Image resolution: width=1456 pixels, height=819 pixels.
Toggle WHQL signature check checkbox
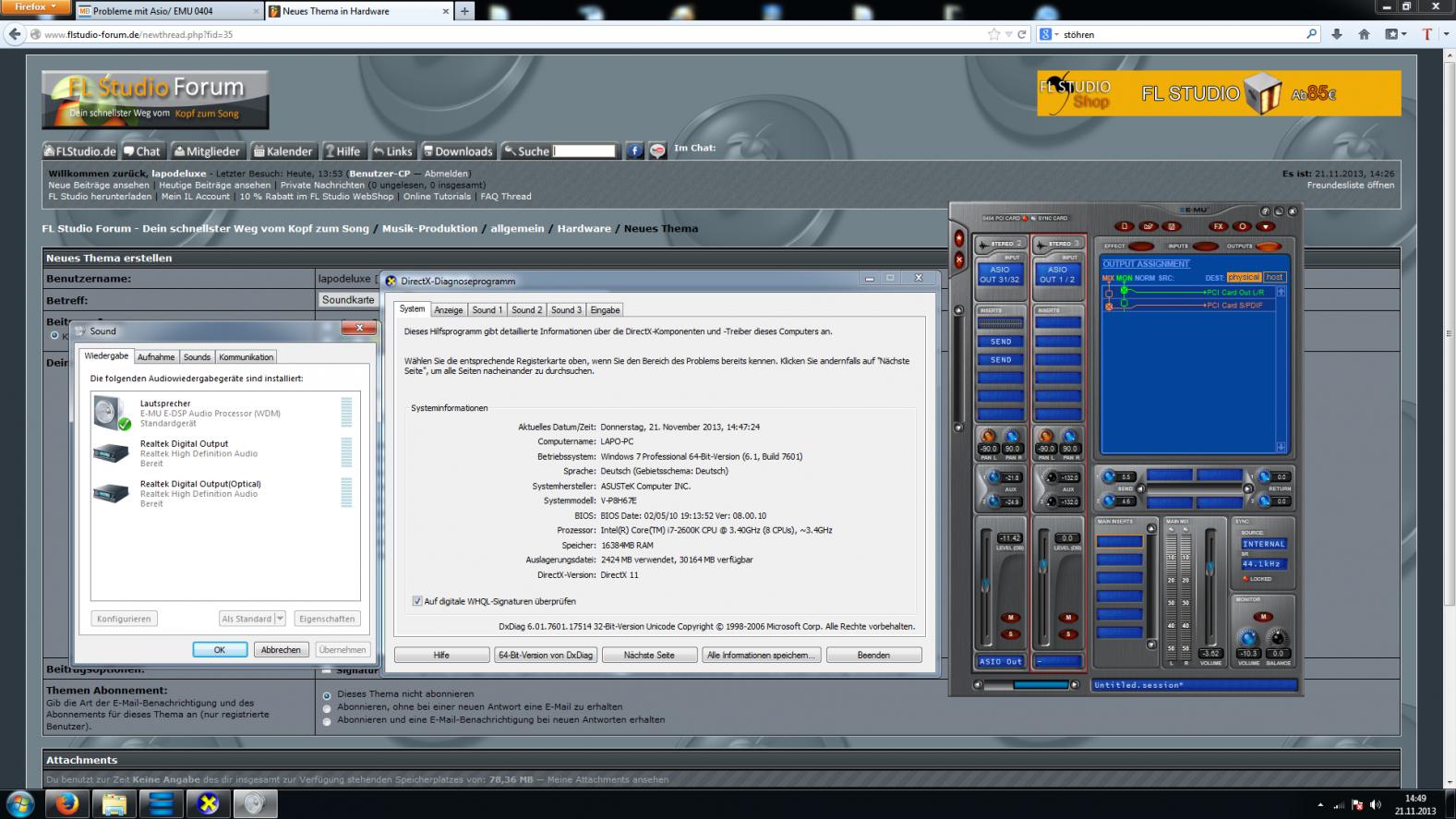417,601
